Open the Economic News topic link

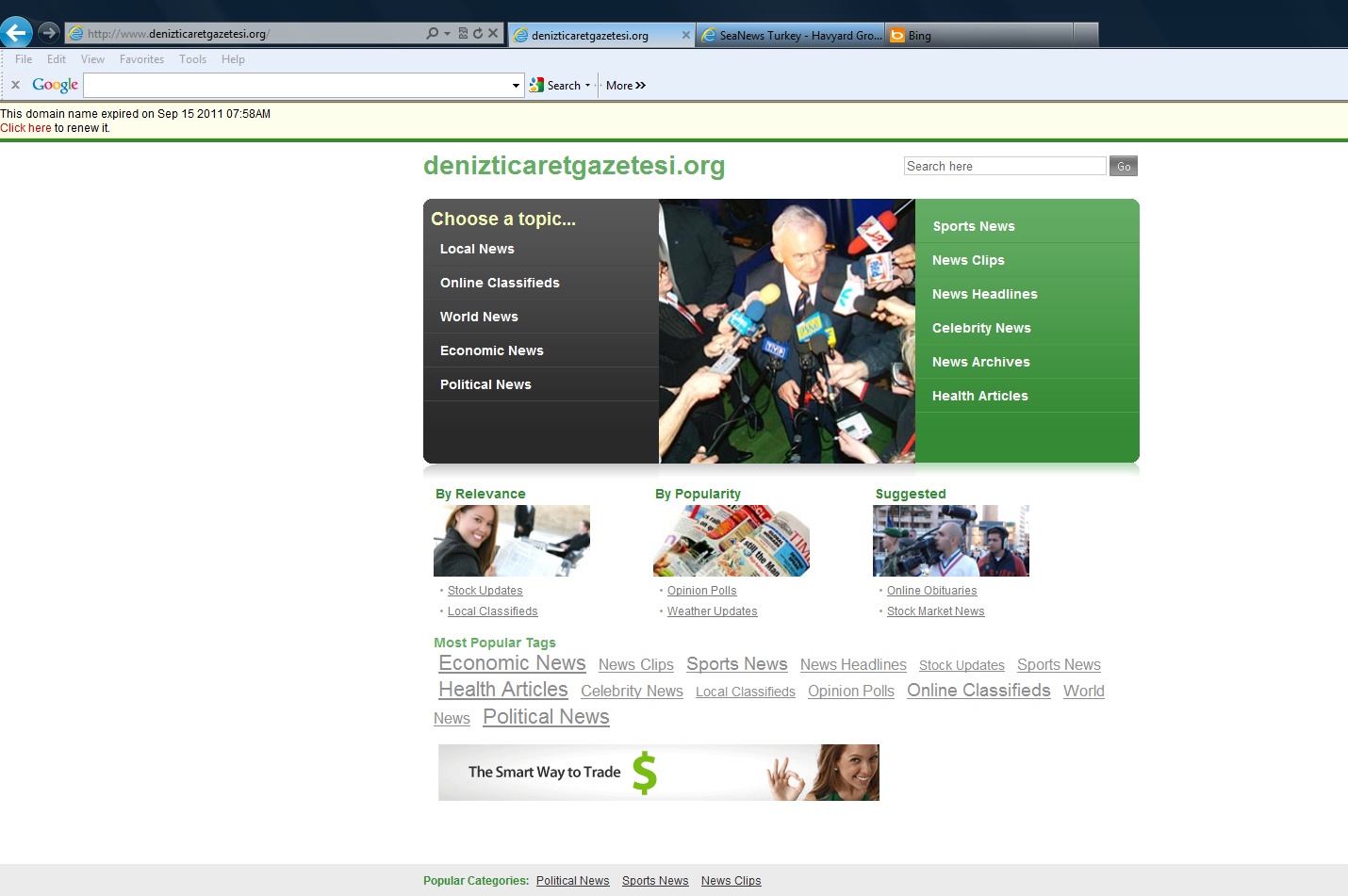coord(492,350)
